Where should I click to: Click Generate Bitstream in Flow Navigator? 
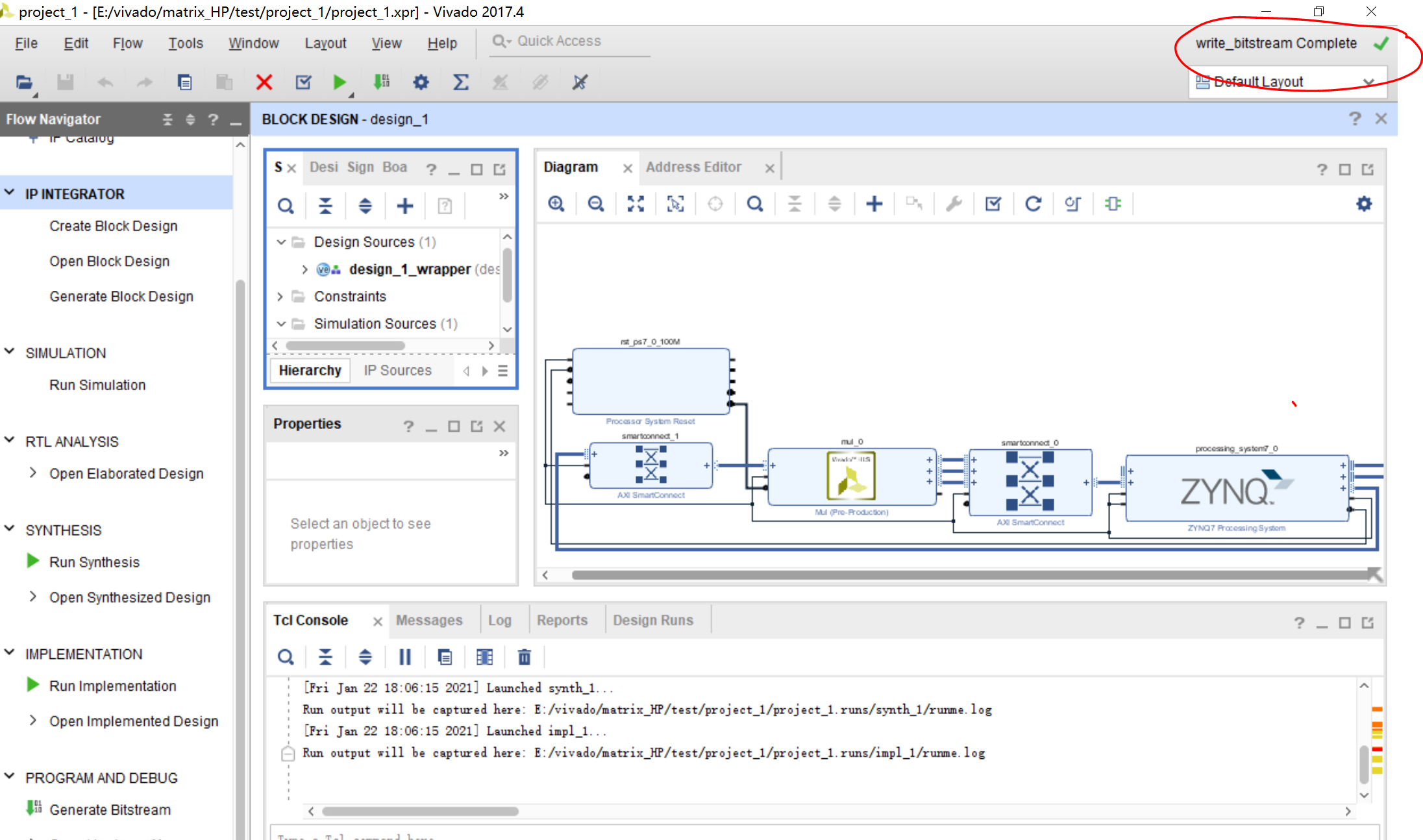click(110, 809)
